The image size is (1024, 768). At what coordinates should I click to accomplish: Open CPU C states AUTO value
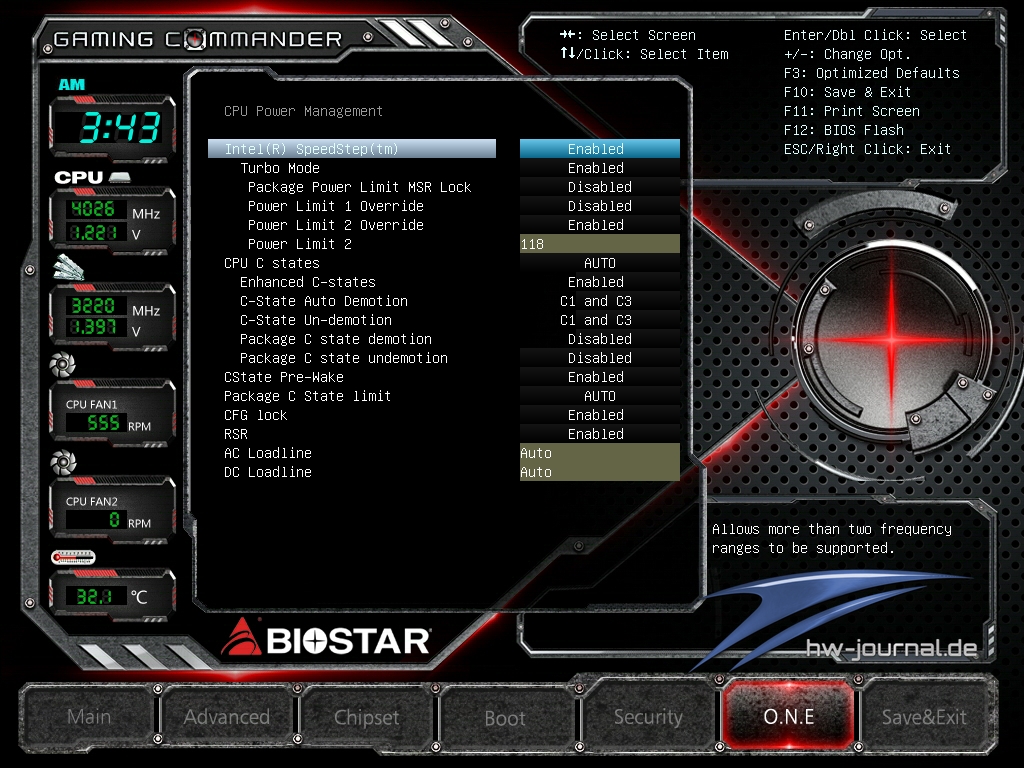point(600,263)
